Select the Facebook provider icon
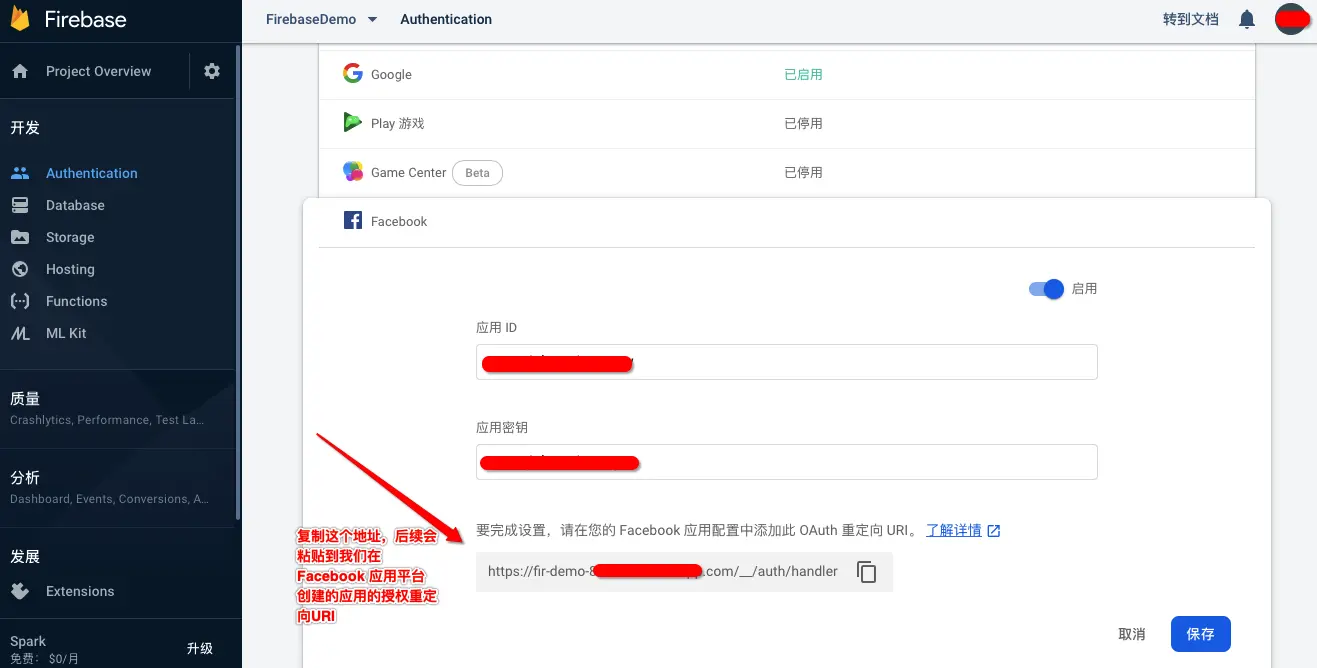Viewport: 1317px width, 668px height. coord(352,220)
